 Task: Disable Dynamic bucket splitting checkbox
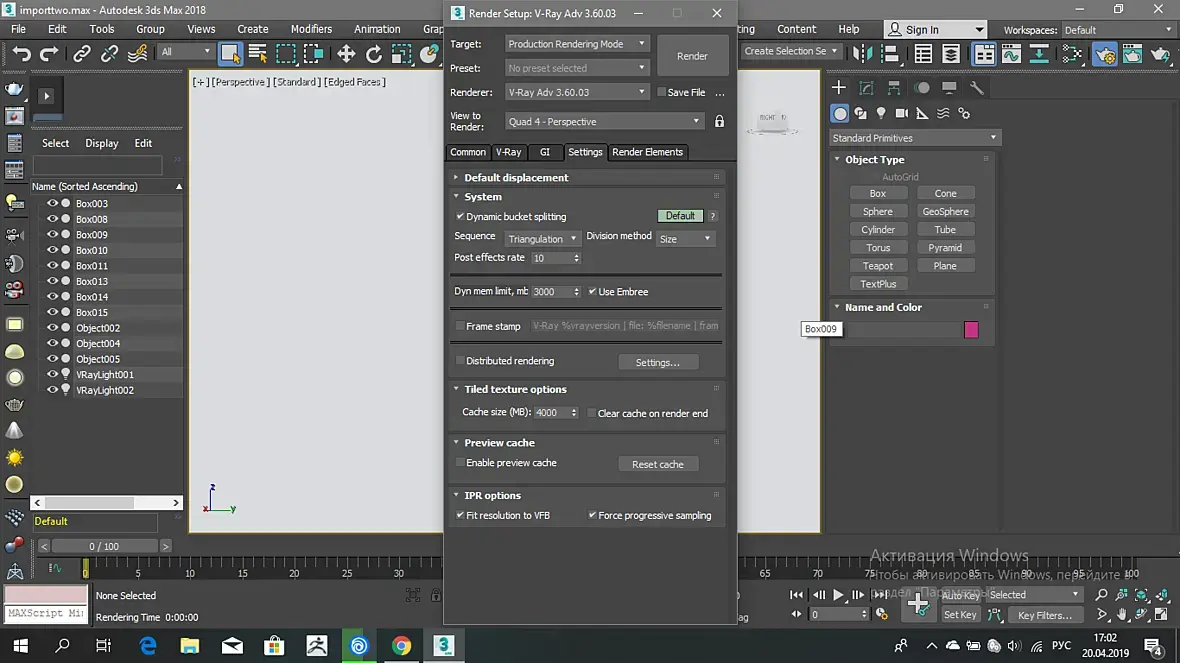click(460, 217)
